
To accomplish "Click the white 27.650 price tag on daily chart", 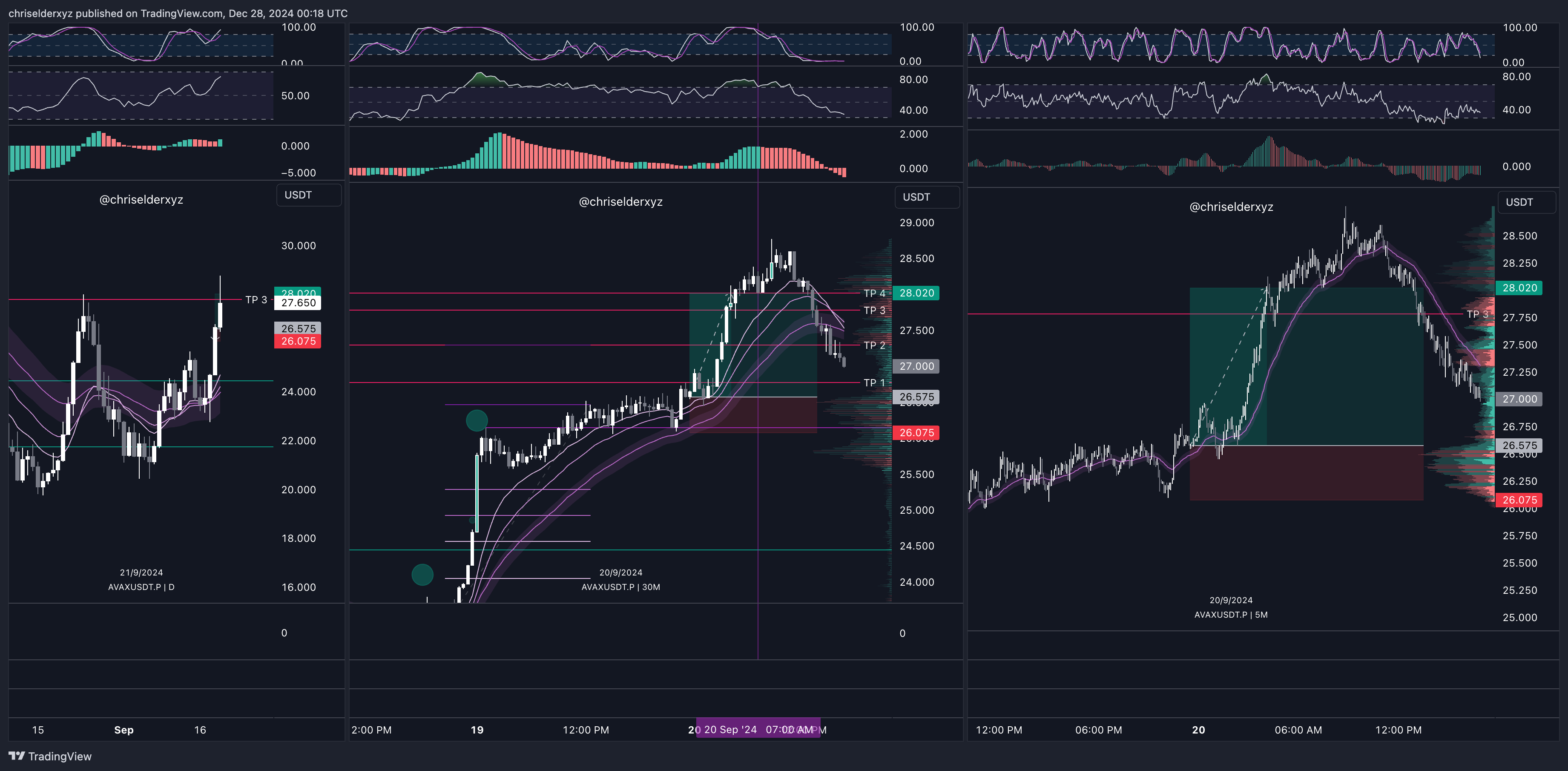I will point(298,303).
